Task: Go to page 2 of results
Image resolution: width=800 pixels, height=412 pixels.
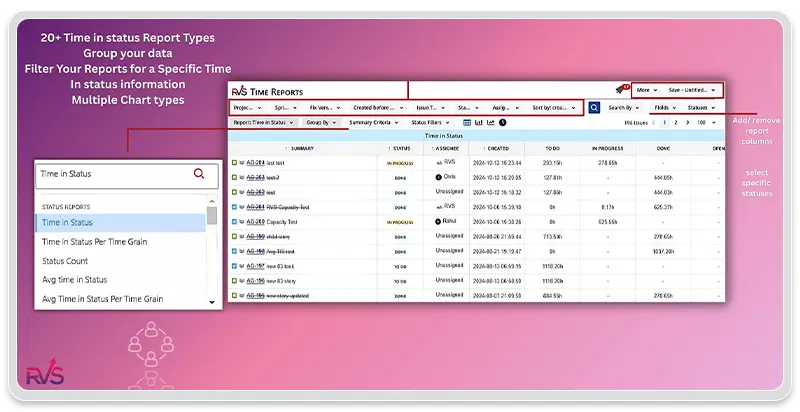Action: point(676,122)
